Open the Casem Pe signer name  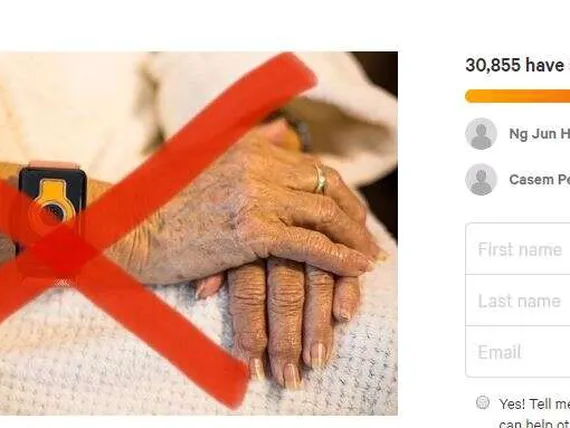539,180
